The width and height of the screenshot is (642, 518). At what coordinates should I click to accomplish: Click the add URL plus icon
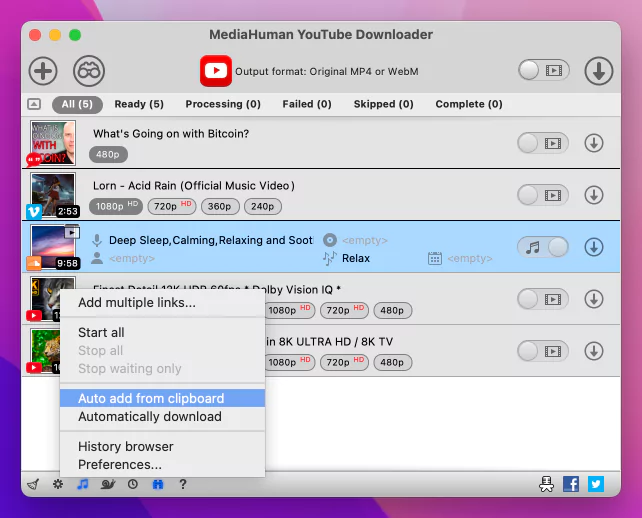pyautogui.click(x=43, y=71)
